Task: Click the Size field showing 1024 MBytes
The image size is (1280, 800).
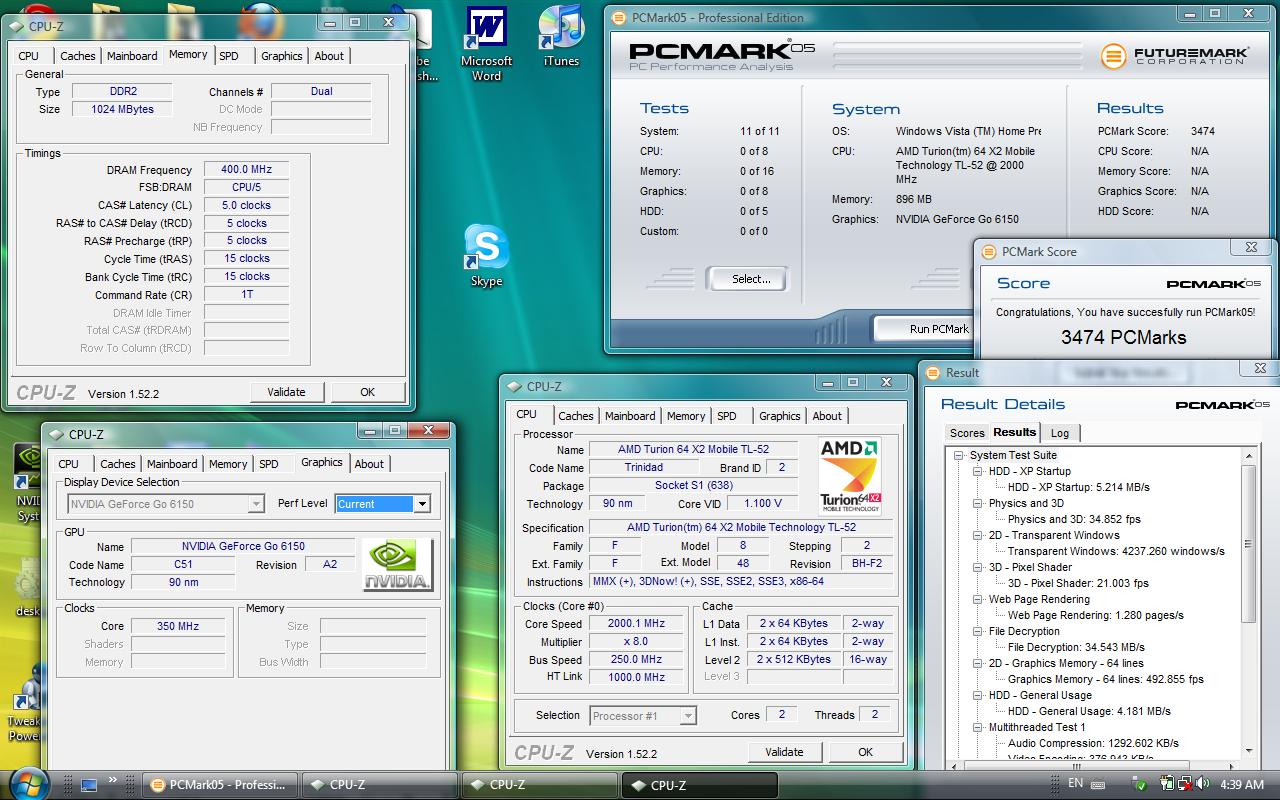Action: 122,109
